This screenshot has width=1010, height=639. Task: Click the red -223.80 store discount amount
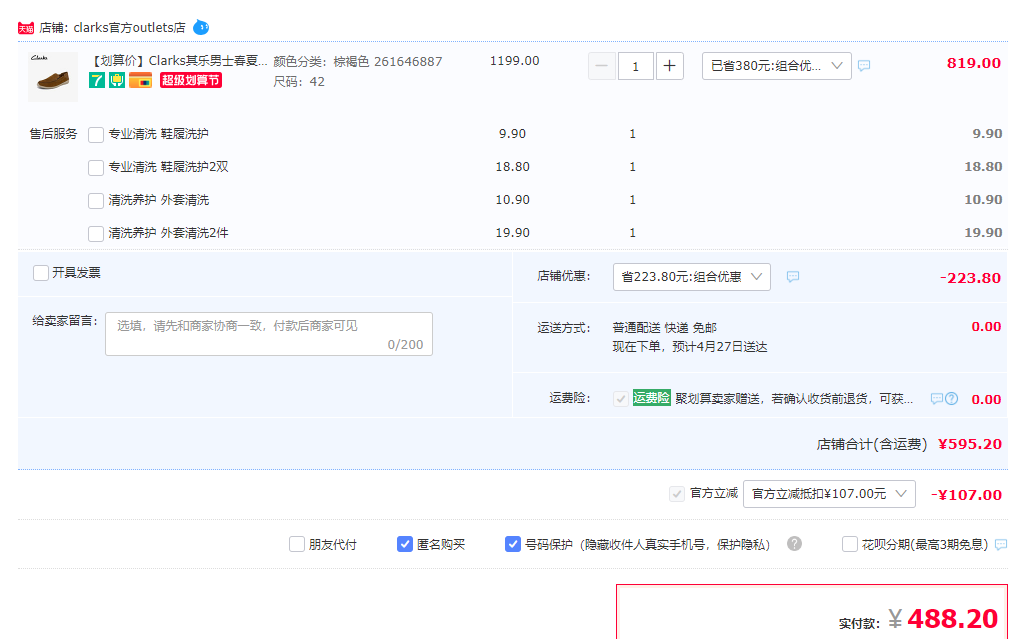[970, 278]
